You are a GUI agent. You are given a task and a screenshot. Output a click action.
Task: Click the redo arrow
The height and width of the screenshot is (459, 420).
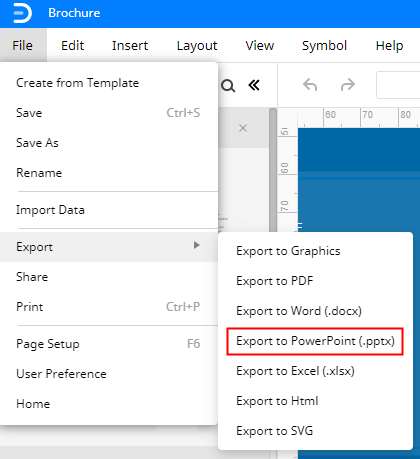(348, 85)
